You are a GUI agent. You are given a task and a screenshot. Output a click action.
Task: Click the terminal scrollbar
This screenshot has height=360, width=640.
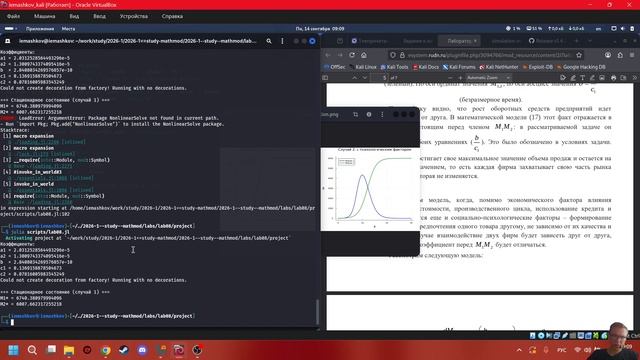click(317, 311)
